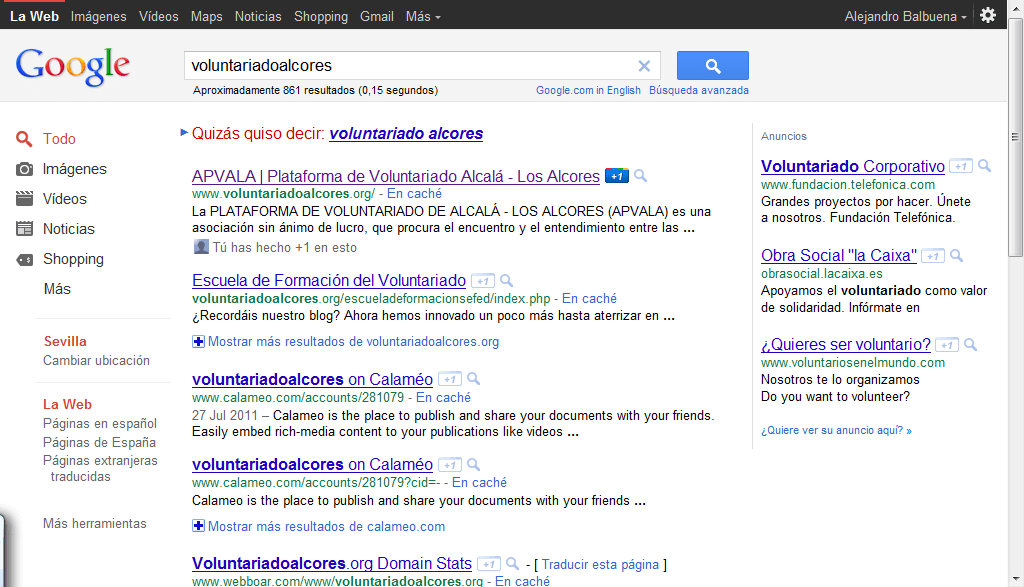
Task: Toggle +1 on Escuela de Formación result
Action: pyautogui.click(x=483, y=281)
